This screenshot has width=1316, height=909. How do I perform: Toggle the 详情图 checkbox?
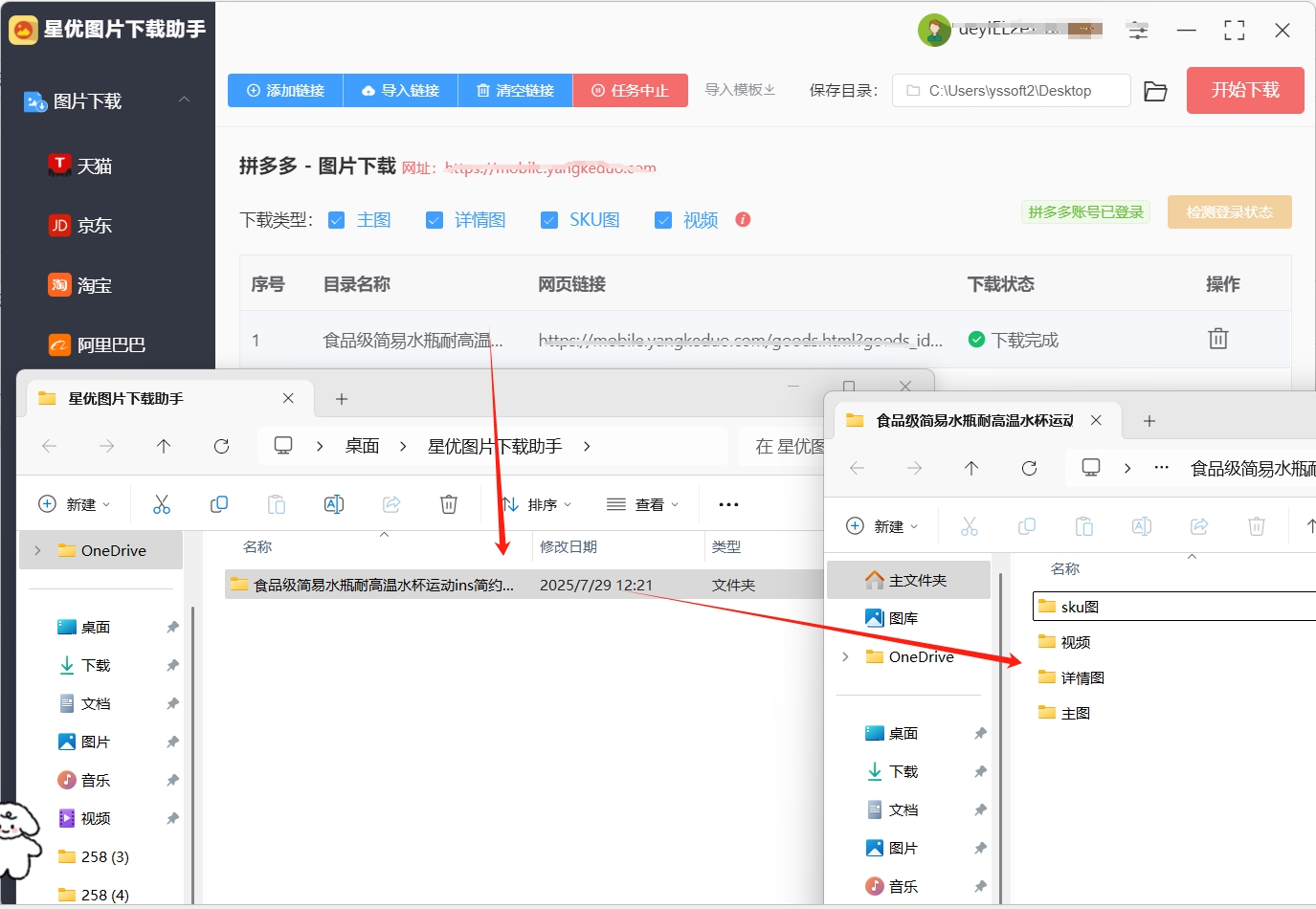pyautogui.click(x=435, y=220)
